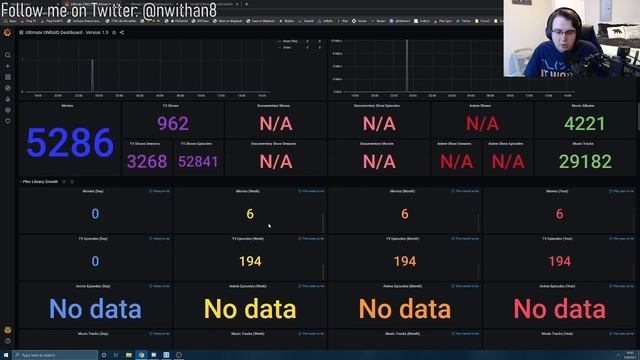Image resolution: width=640 pixels, height=360 pixels.
Task: Open the TV Shows panel title menu
Action: tap(171, 106)
